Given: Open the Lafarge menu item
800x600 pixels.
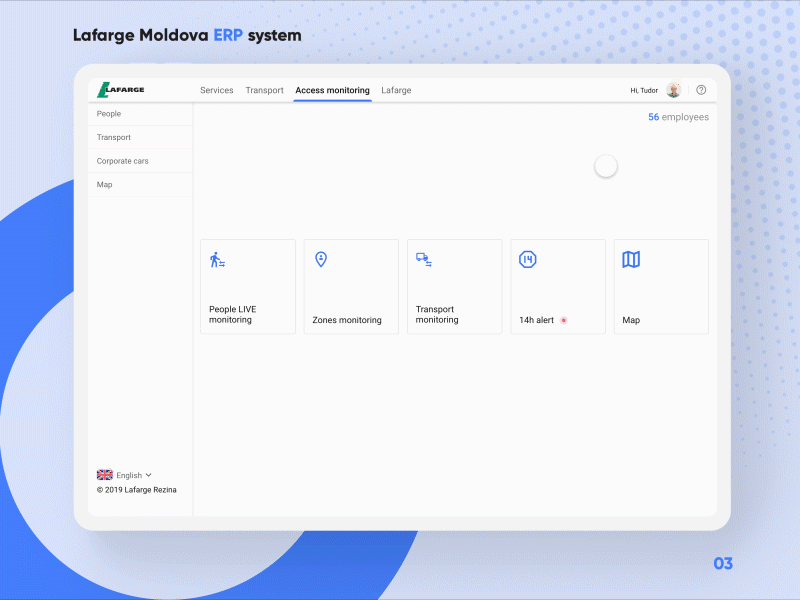Looking at the screenshot, I should click(396, 90).
